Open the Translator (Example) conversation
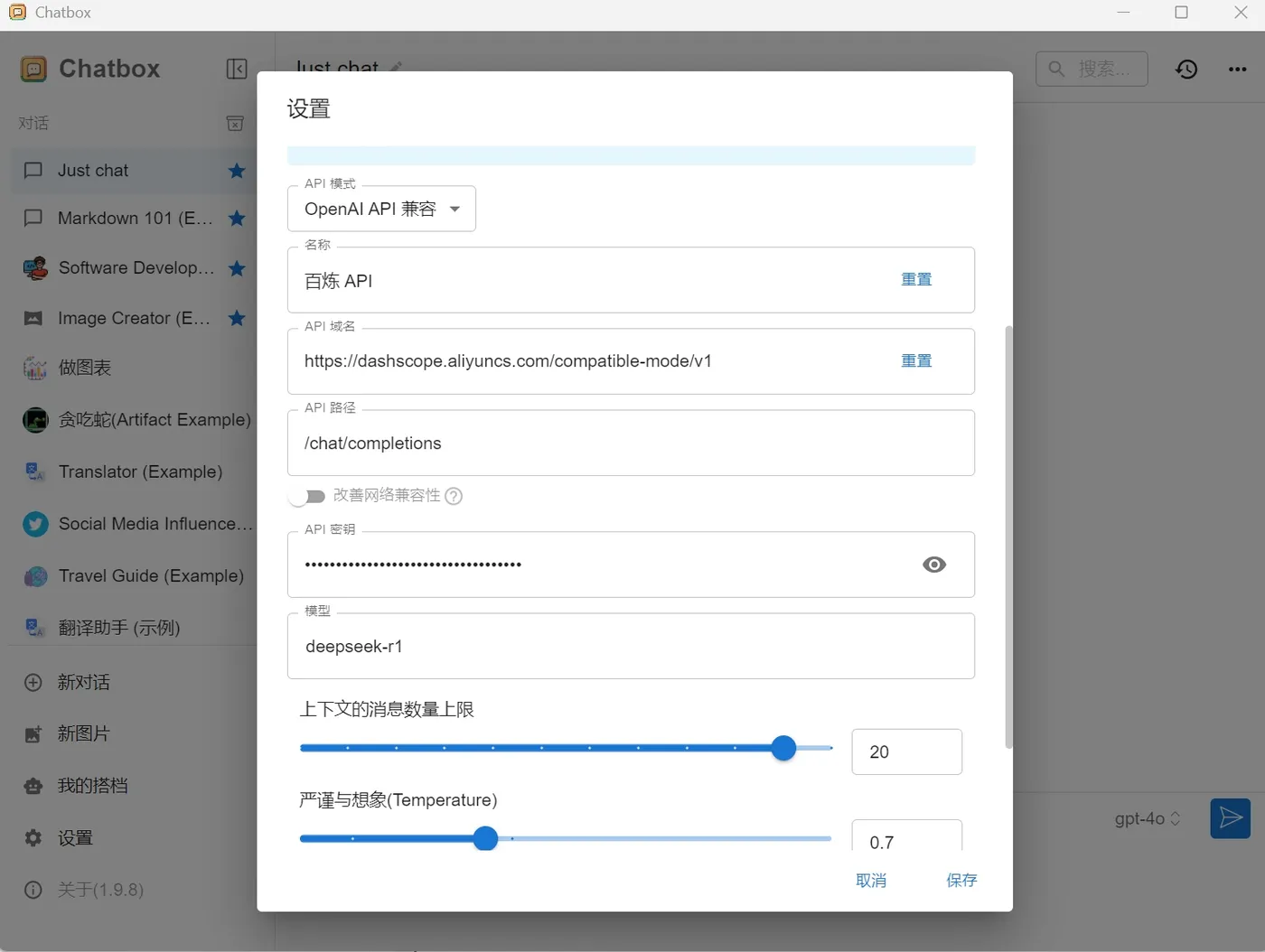The image size is (1265, 952). [134, 471]
